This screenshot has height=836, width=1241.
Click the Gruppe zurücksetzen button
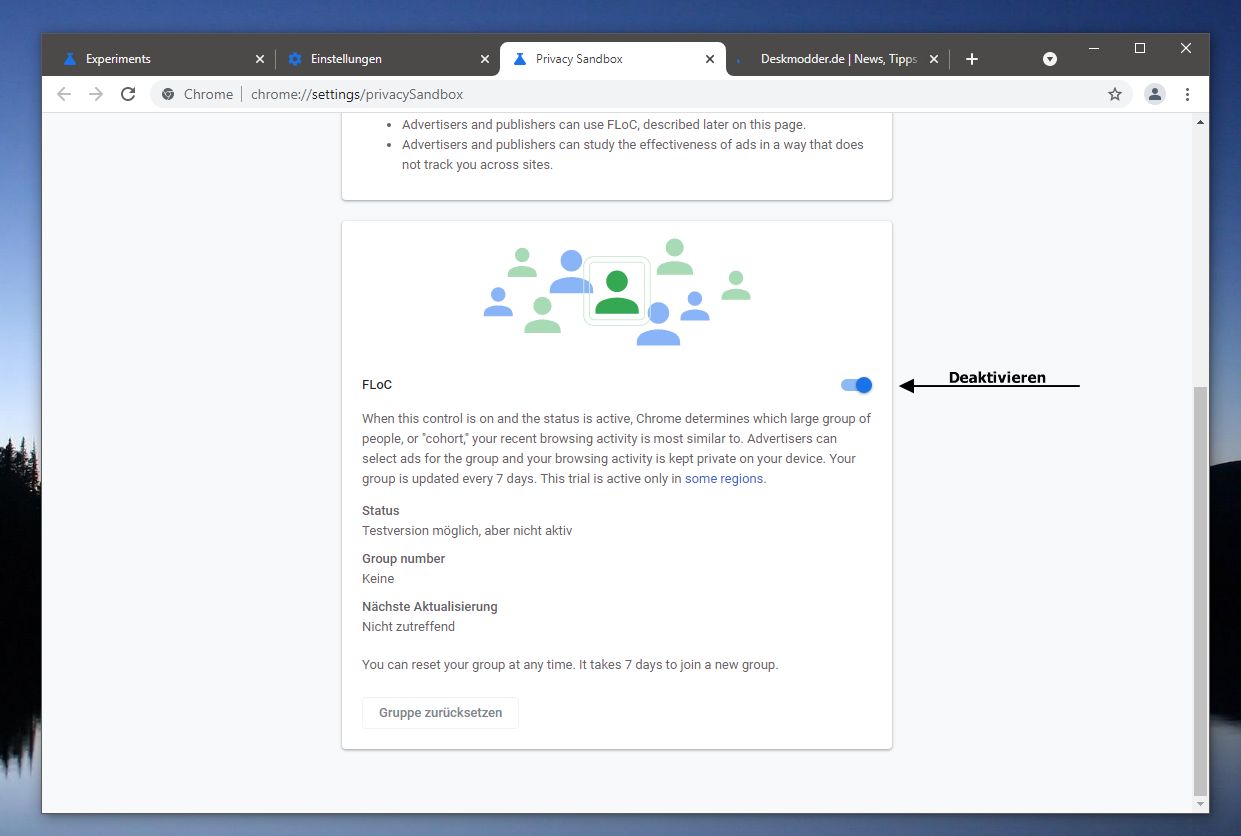[440, 713]
